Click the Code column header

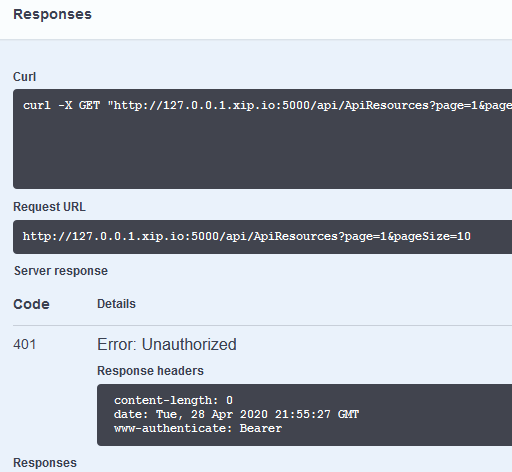[31, 304]
